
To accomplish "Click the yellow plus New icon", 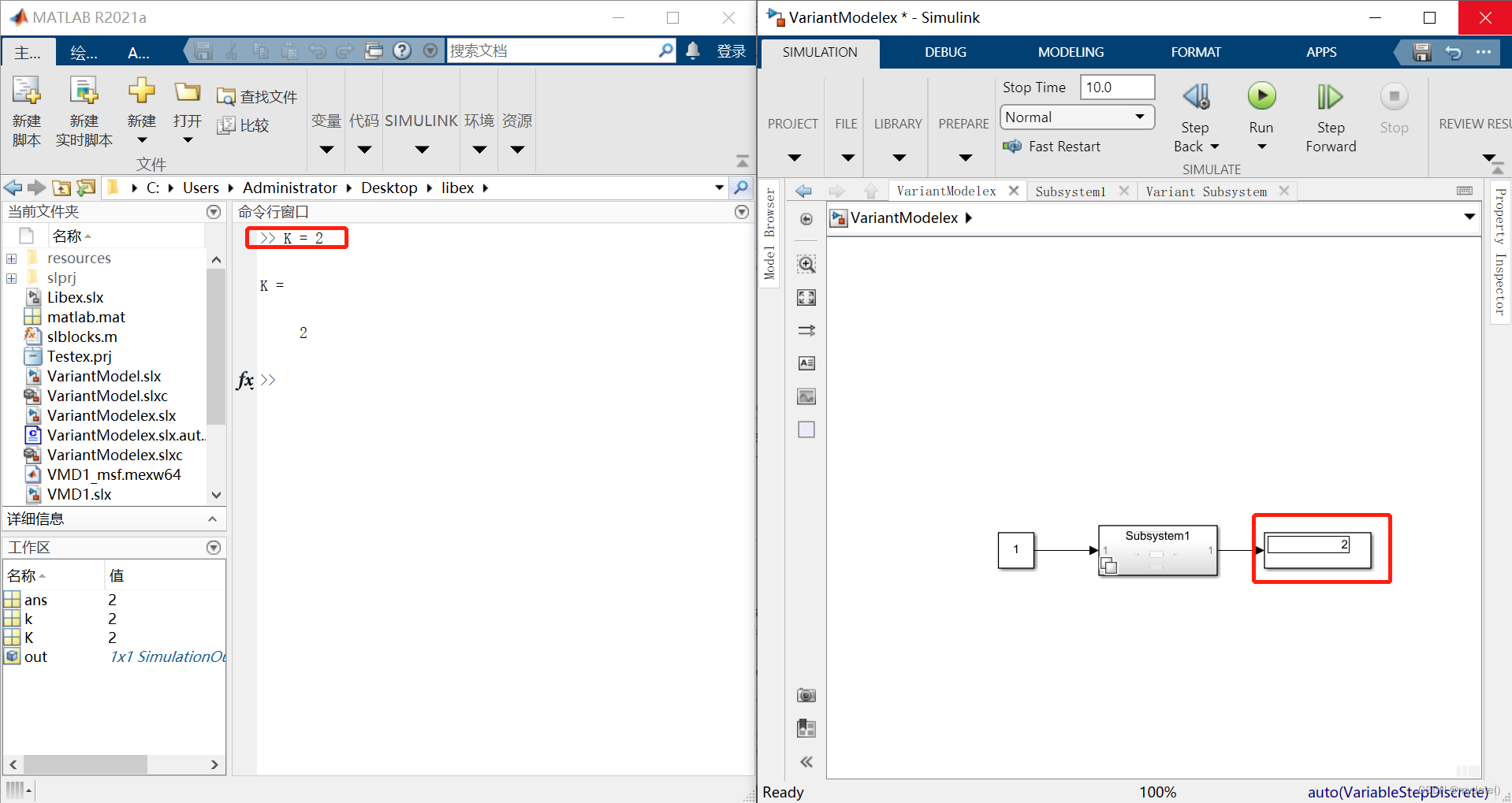I will click(142, 91).
